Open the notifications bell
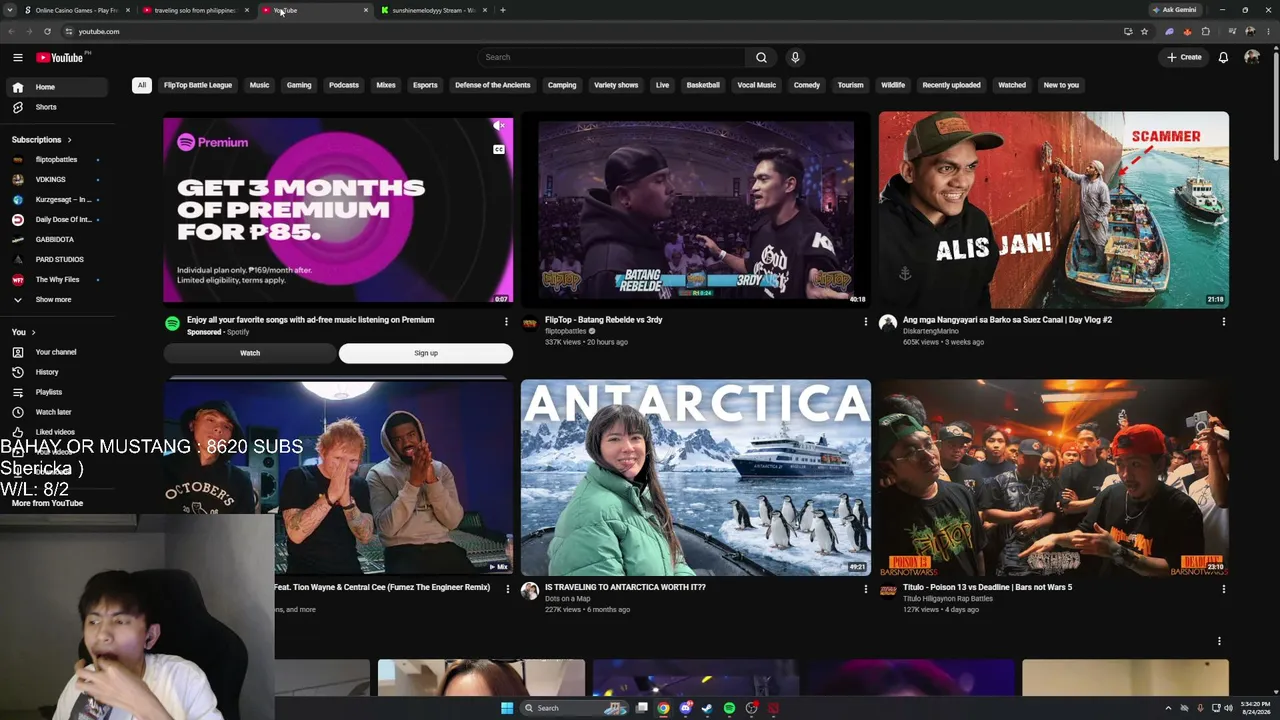This screenshot has height=720, width=1280. tap(1223, 57)
